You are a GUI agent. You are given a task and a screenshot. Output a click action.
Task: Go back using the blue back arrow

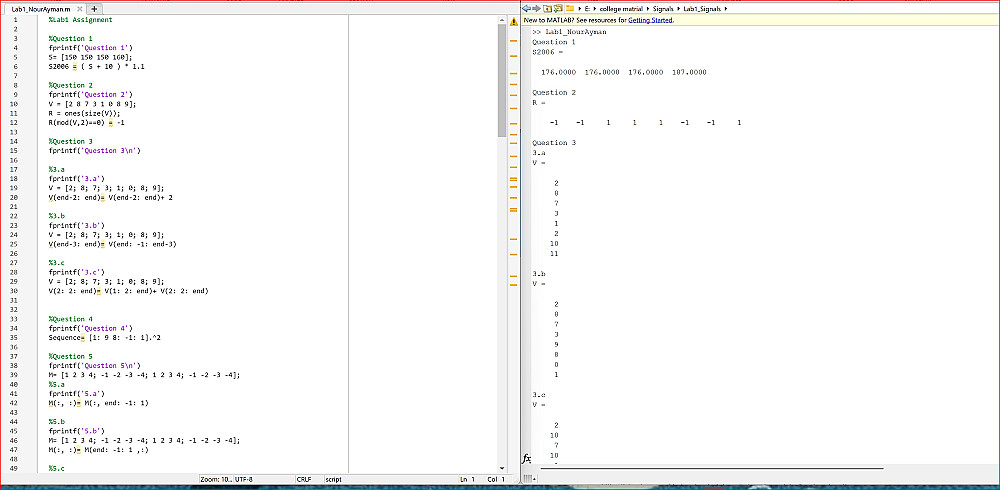(526, 8)
